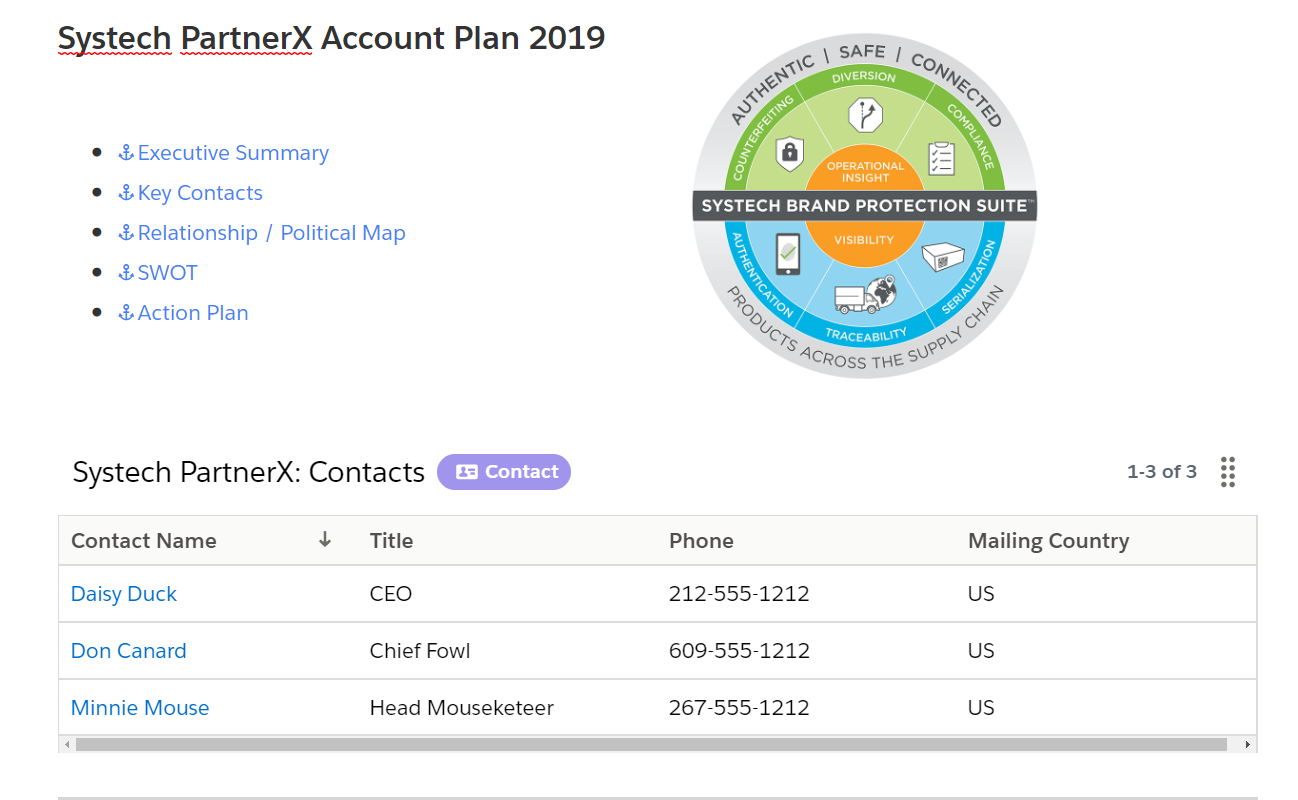Click the scrollbar right arrow
This screenshot has height=800, width=1298.
1247,744
